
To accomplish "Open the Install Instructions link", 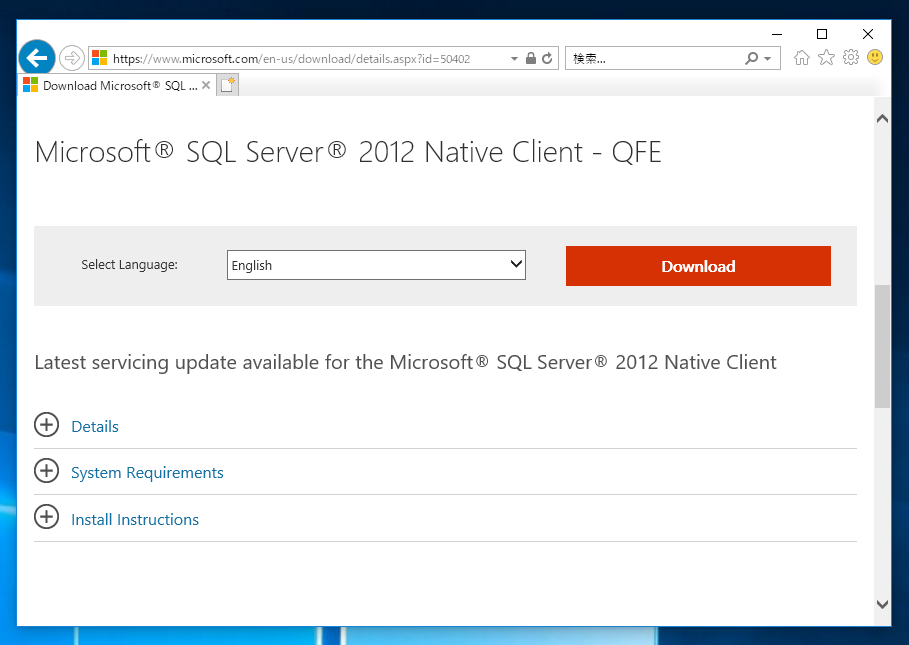I will 135,520.
